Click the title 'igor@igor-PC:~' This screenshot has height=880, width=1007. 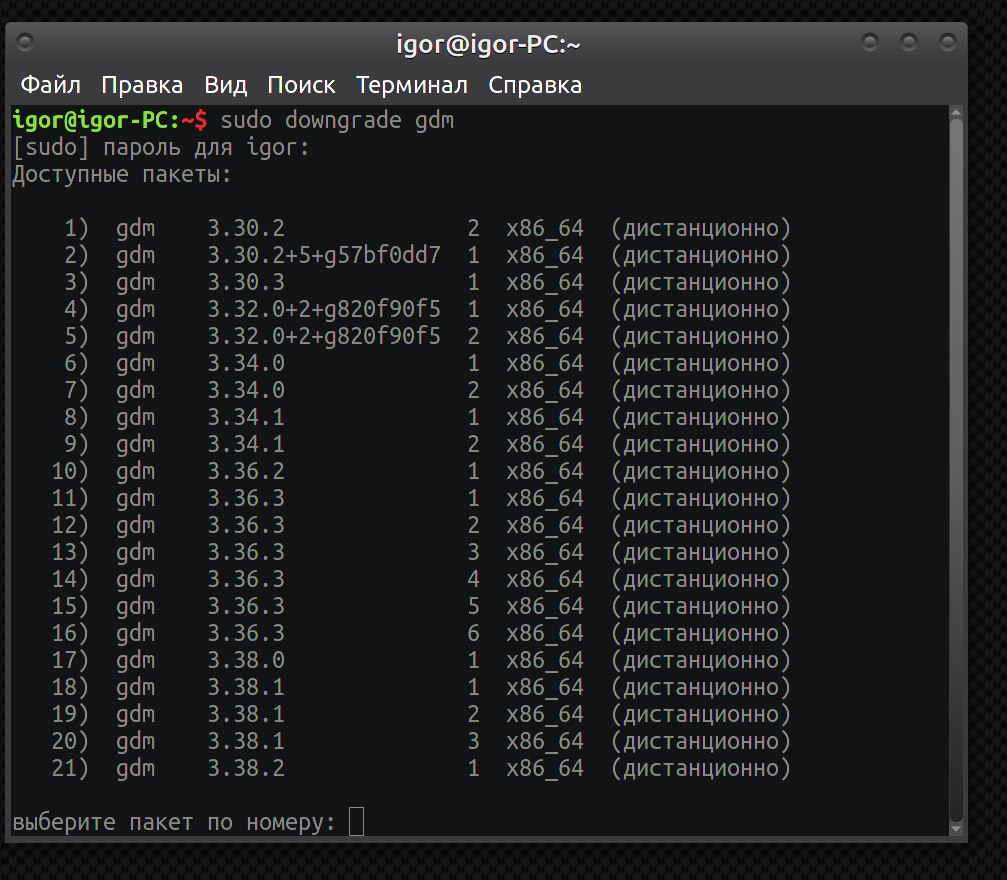[488, 44]
